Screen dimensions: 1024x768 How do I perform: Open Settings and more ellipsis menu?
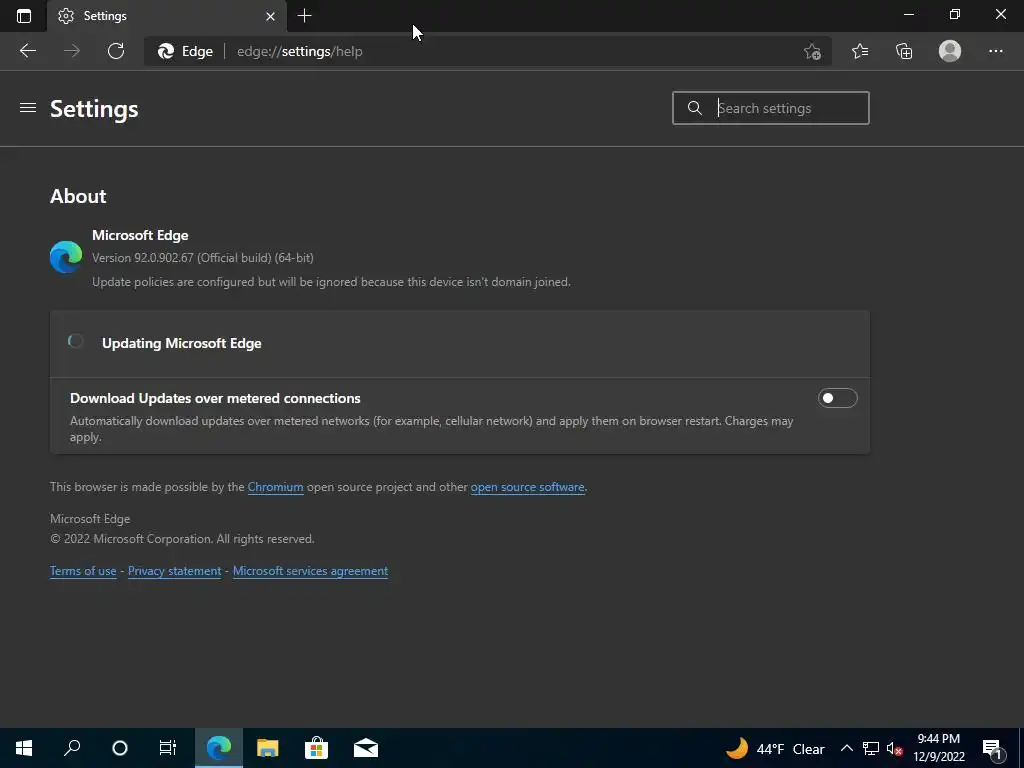click(x=995, y=51)
